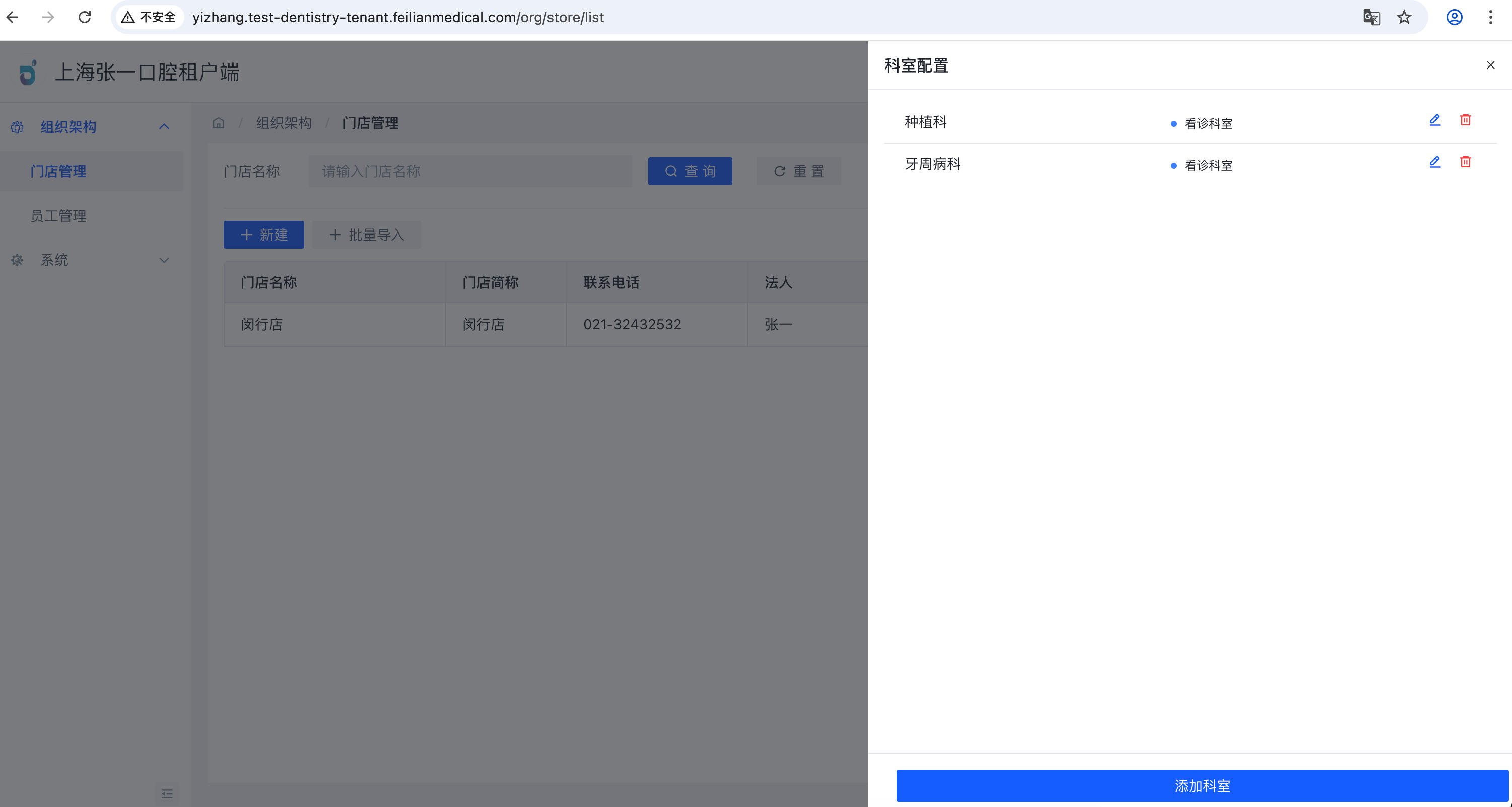
Task: Click 看诊科室 tag in 牙周病科 row
Action: (1202, 166)
